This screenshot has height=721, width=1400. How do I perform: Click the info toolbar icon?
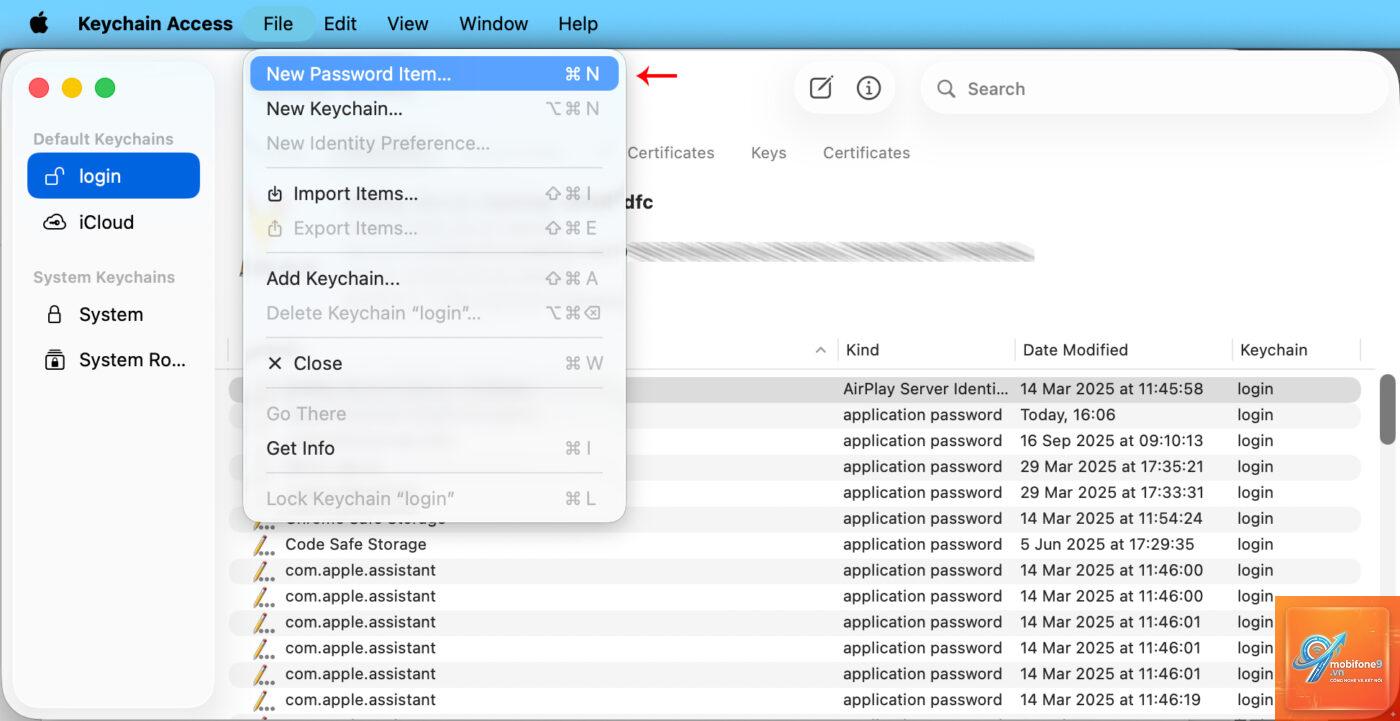coord(869,88)
